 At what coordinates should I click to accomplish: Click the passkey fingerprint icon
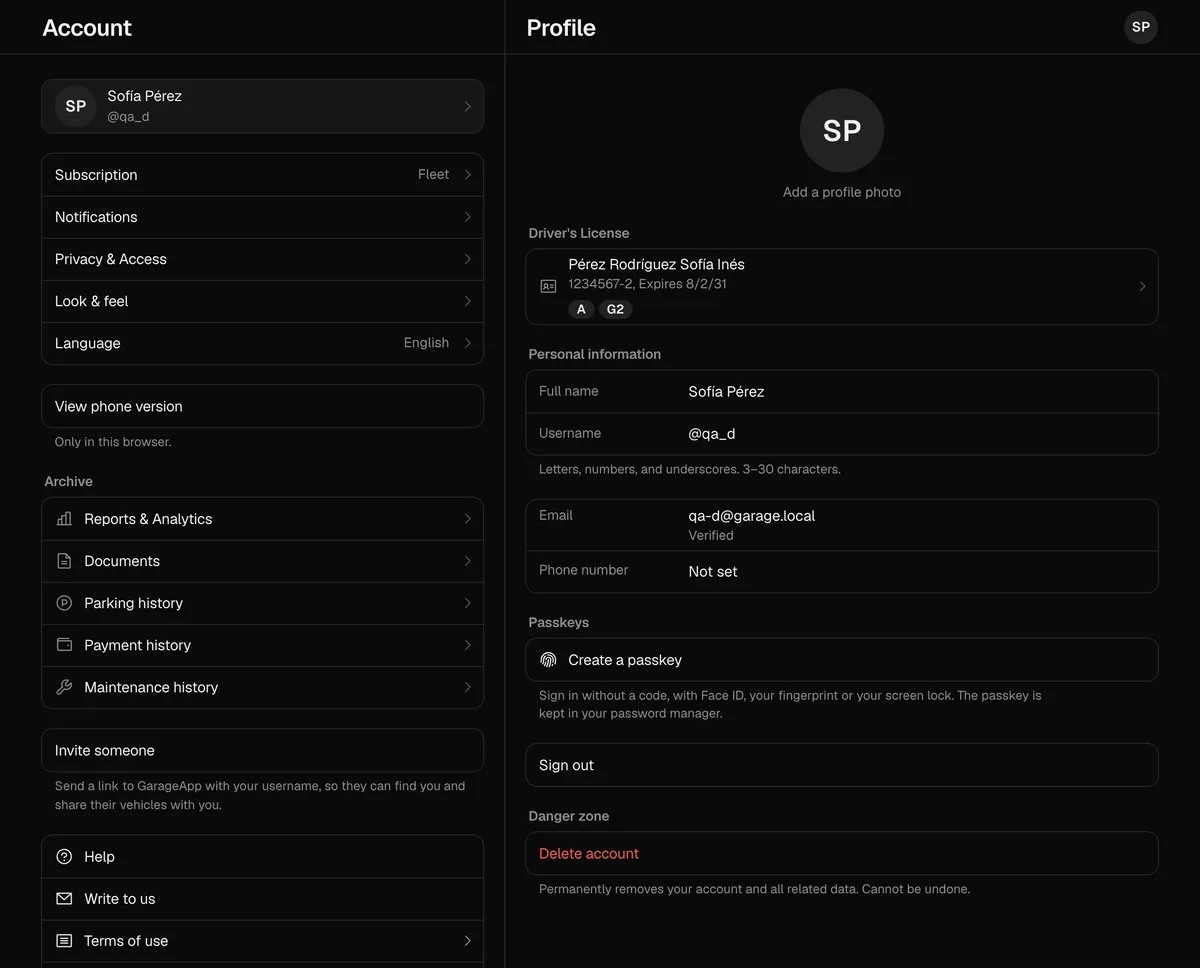pyautogui.click(x=548, y=660)
